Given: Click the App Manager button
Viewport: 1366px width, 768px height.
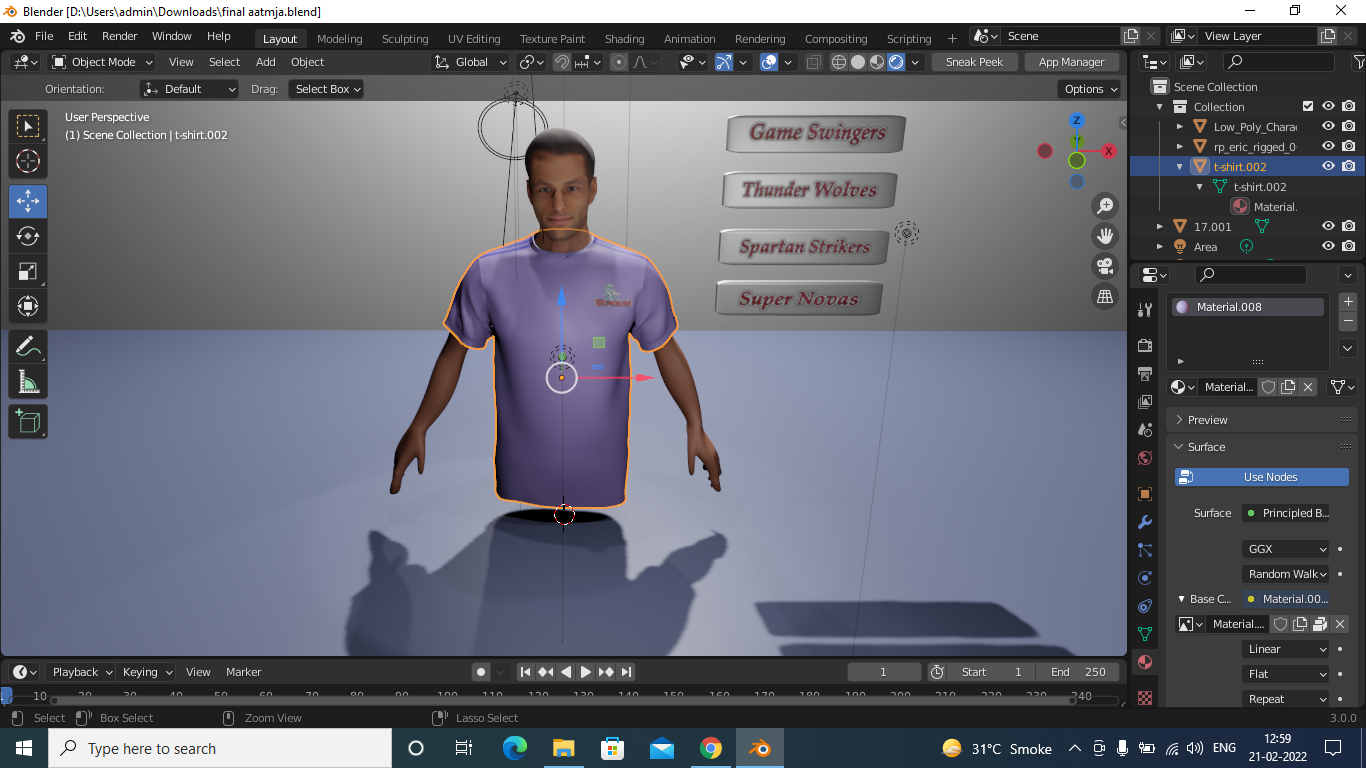Looking at the screenshot, I should (x=1071, y=62).
